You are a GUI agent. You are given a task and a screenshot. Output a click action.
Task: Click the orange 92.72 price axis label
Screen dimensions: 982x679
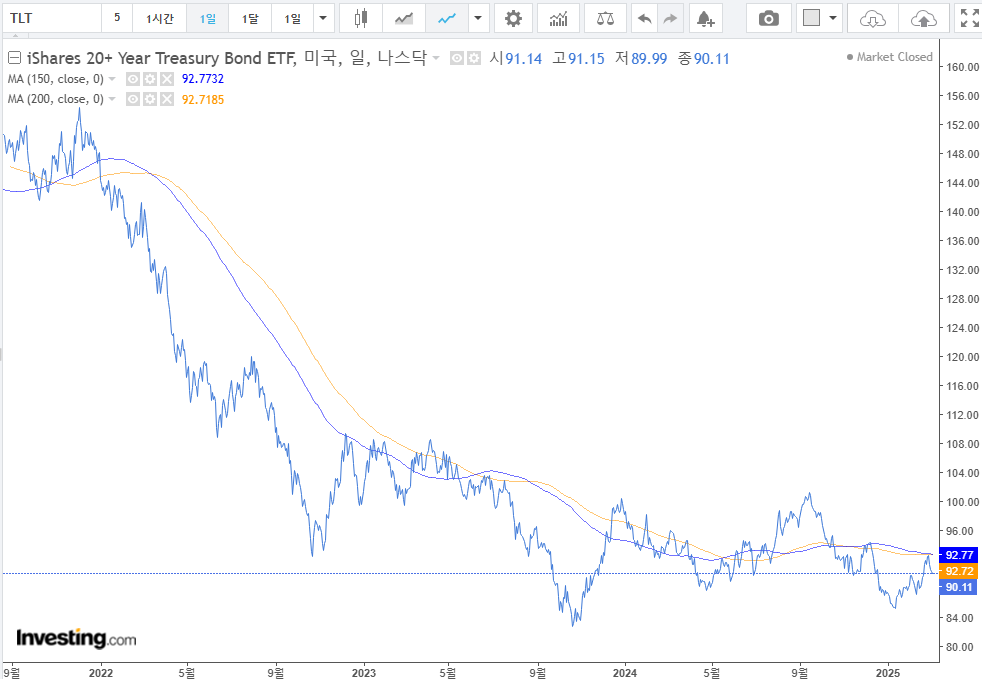(959, 571)
